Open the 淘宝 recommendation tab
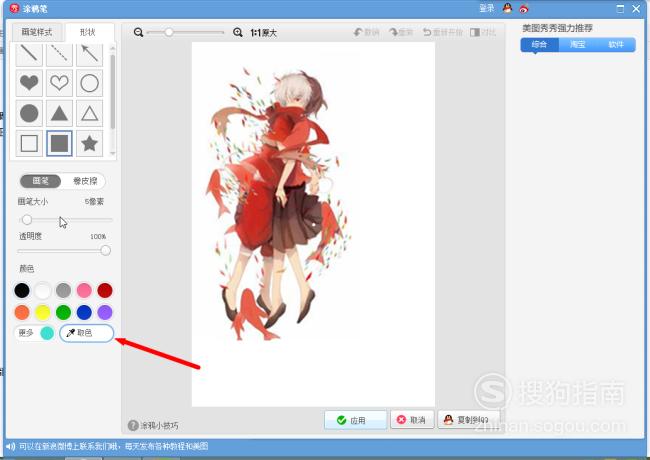 point(577,44)
